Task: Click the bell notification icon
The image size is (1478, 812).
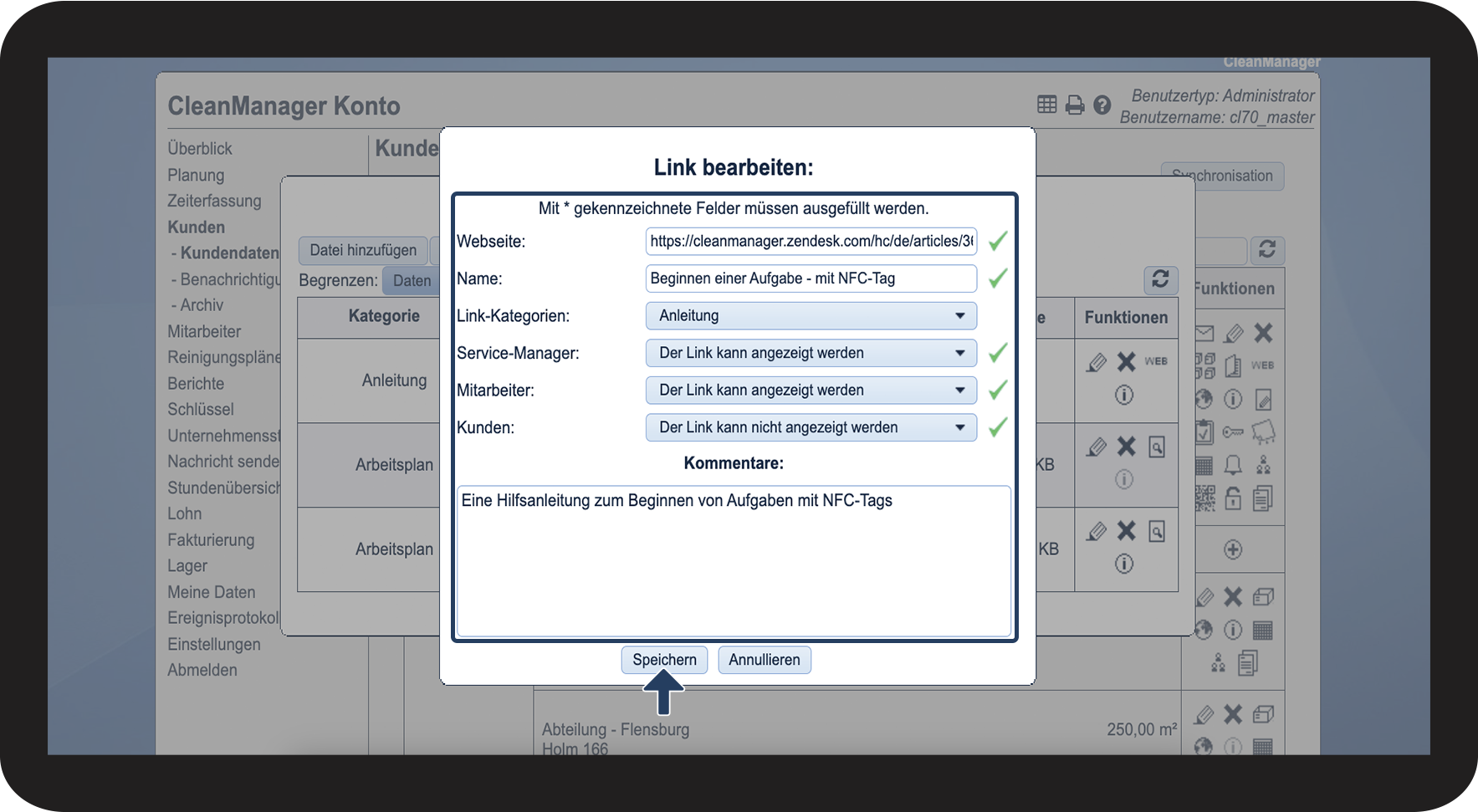Action: coord(1233,465)
